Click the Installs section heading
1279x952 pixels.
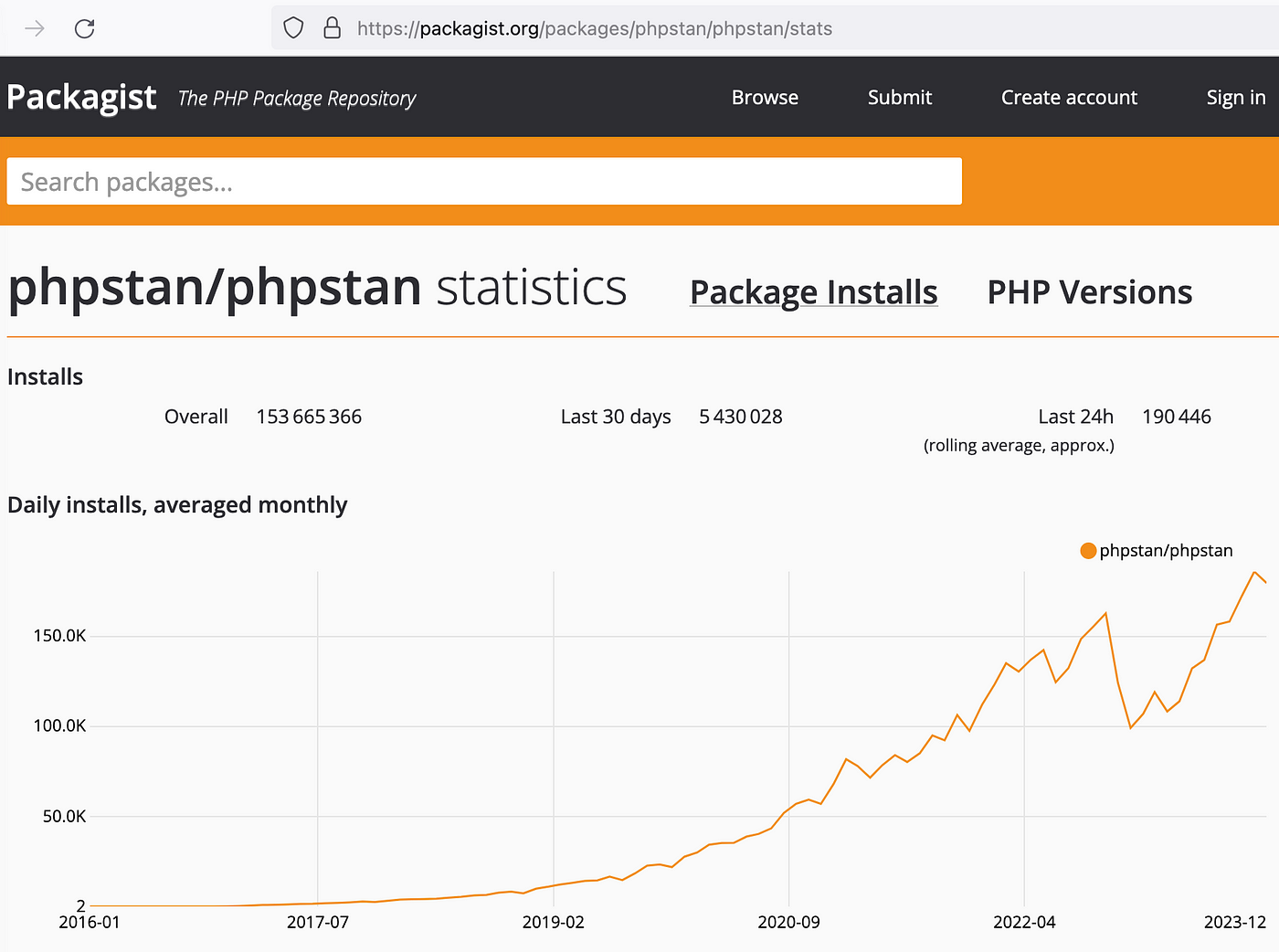pyautogui.click(x=45, y=376)
